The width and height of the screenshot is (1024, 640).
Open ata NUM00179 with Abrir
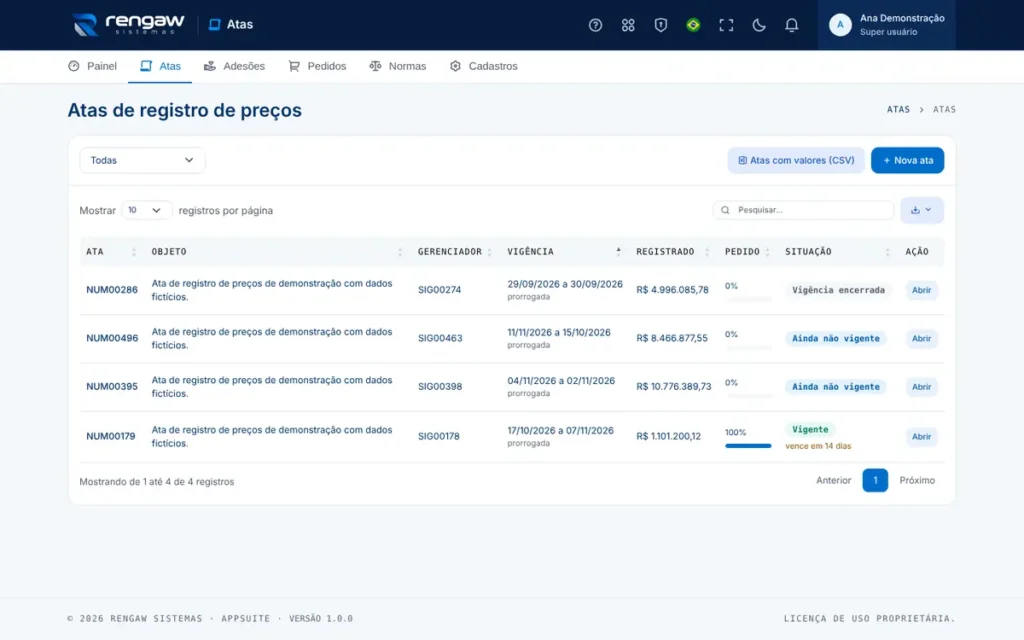click(x=921, y=436)
